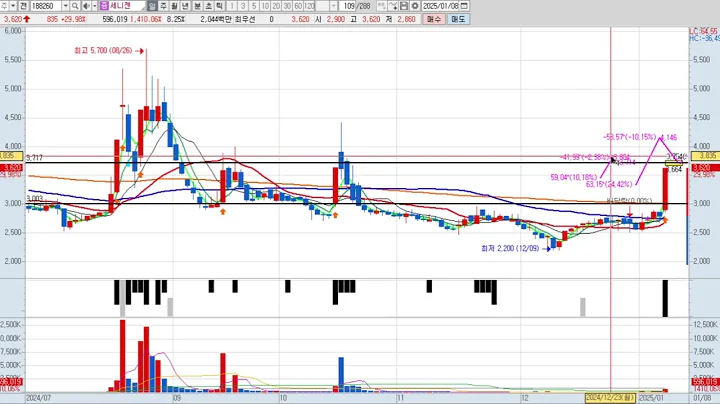Open the calendar date picker icon
This screenshot has height=404, width=720.
(x=464, y=6)
